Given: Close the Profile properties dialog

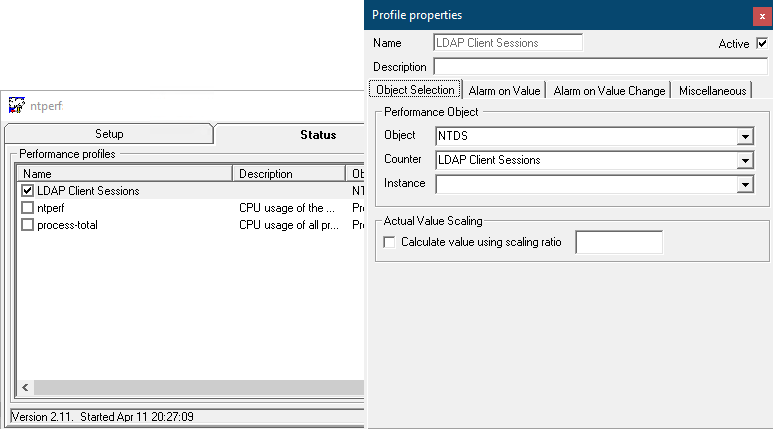Looking at the screenshot, I should [762, 16].
